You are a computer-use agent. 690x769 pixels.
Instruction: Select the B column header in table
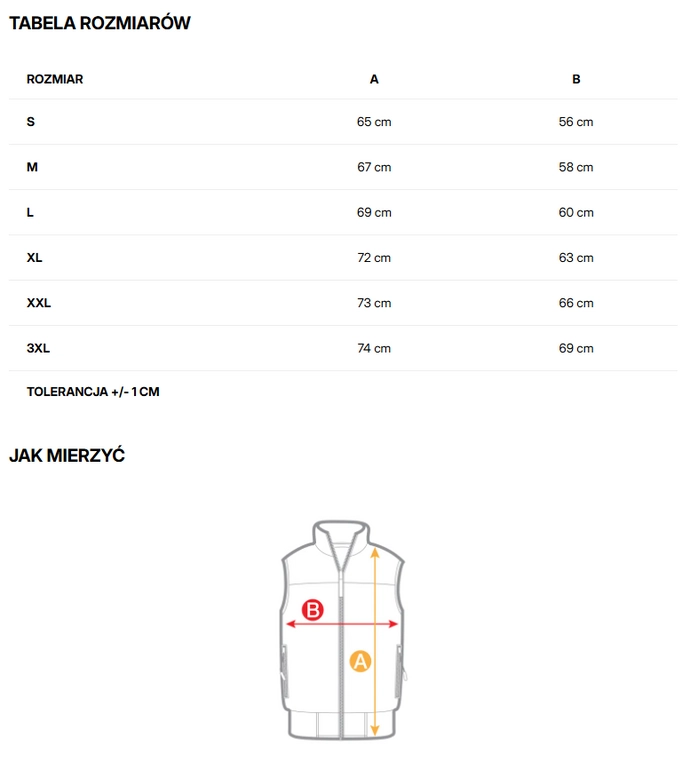point(576,79)
